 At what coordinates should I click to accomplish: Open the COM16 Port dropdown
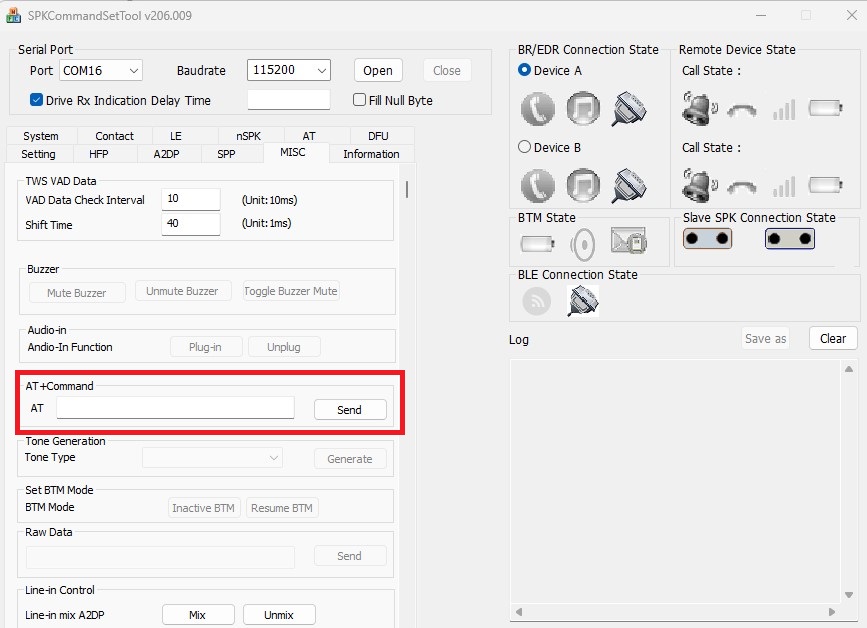pyautogui.click(x=101, y=70)
